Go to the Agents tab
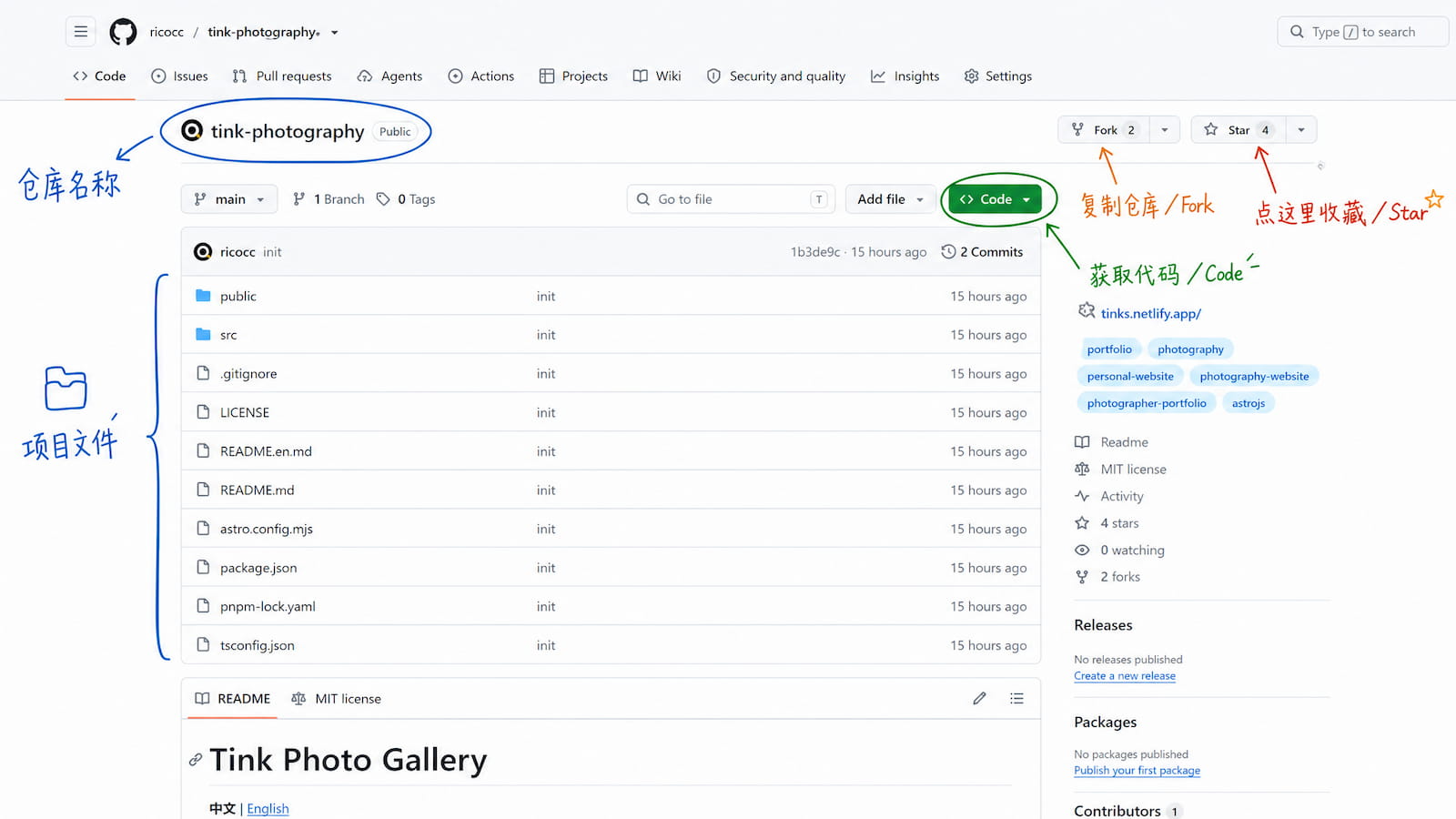 coord(389,76)
